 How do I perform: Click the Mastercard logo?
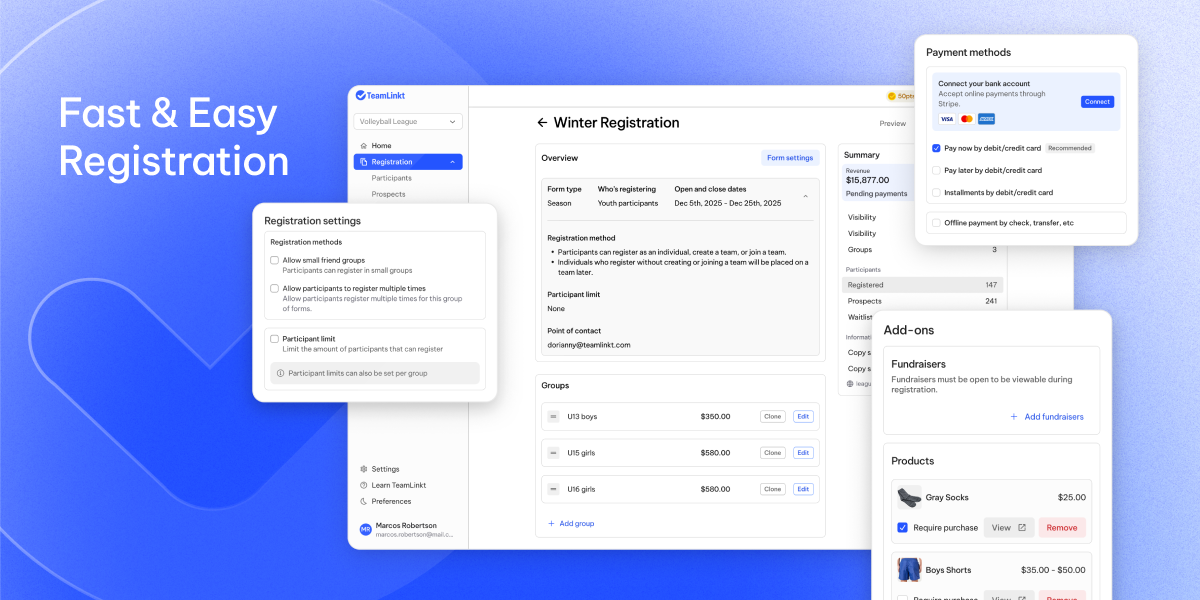pos(967,119)
